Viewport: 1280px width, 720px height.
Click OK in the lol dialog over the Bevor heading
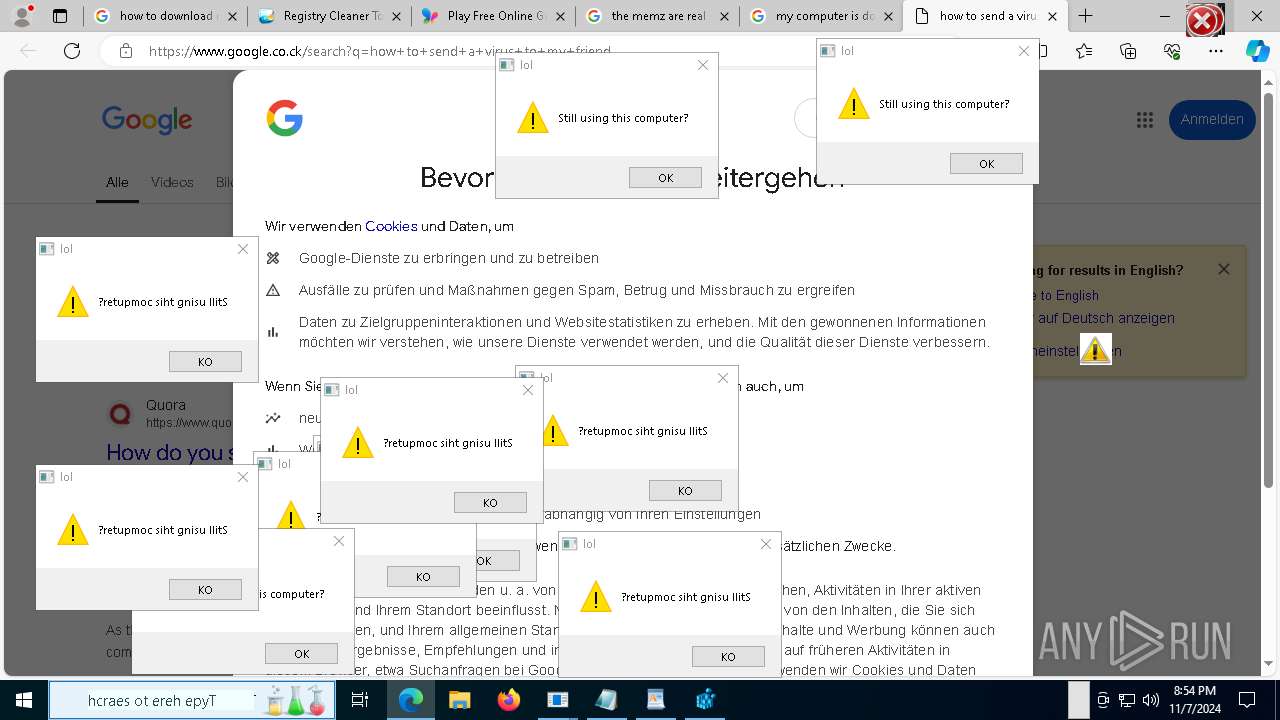(665, 178)
